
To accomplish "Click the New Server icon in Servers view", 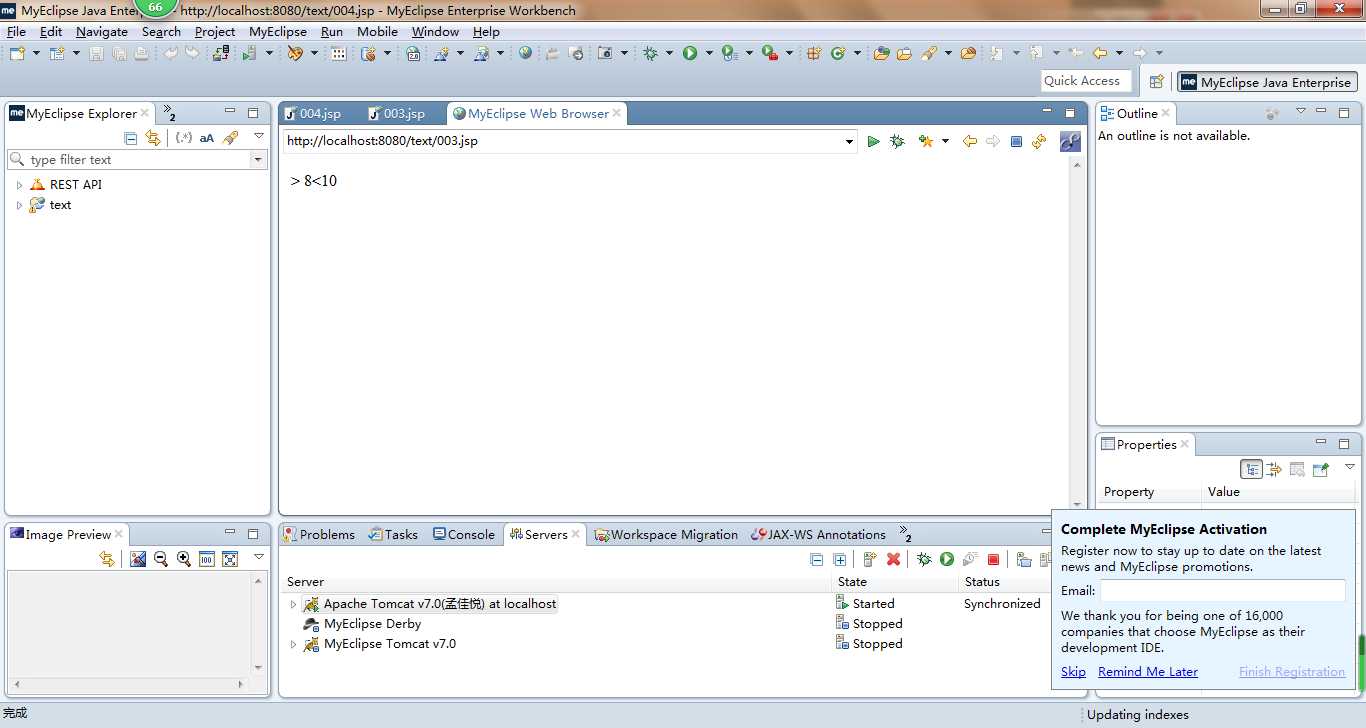I will (x=870, y=560).
